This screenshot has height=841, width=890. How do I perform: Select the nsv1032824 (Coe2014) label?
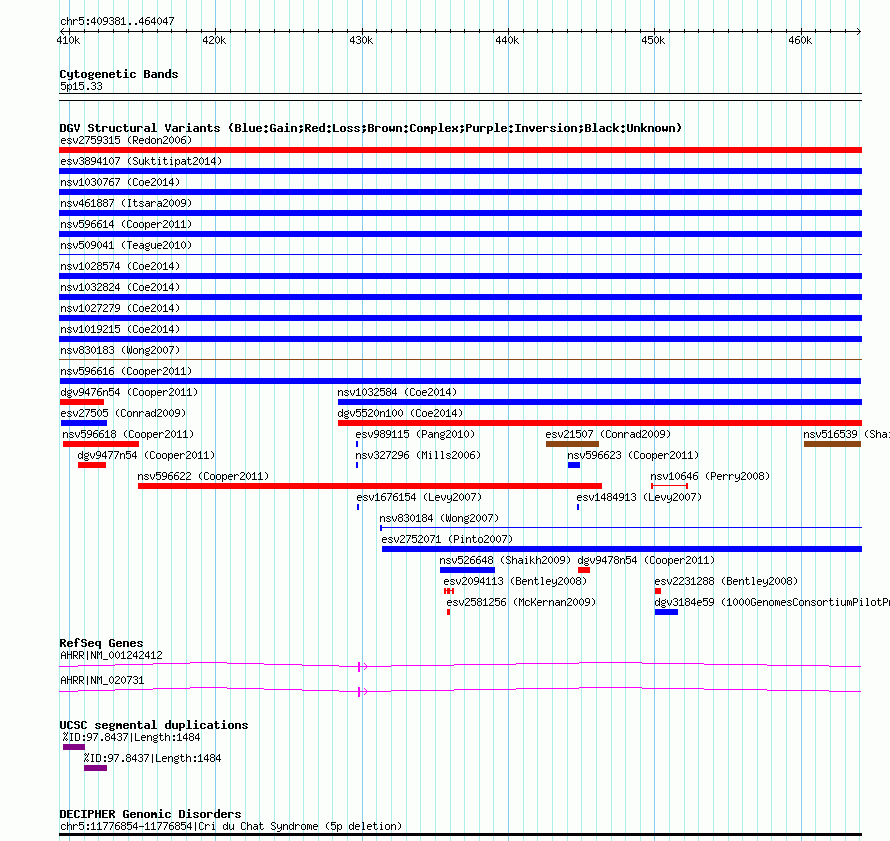(x=120, y=287)
